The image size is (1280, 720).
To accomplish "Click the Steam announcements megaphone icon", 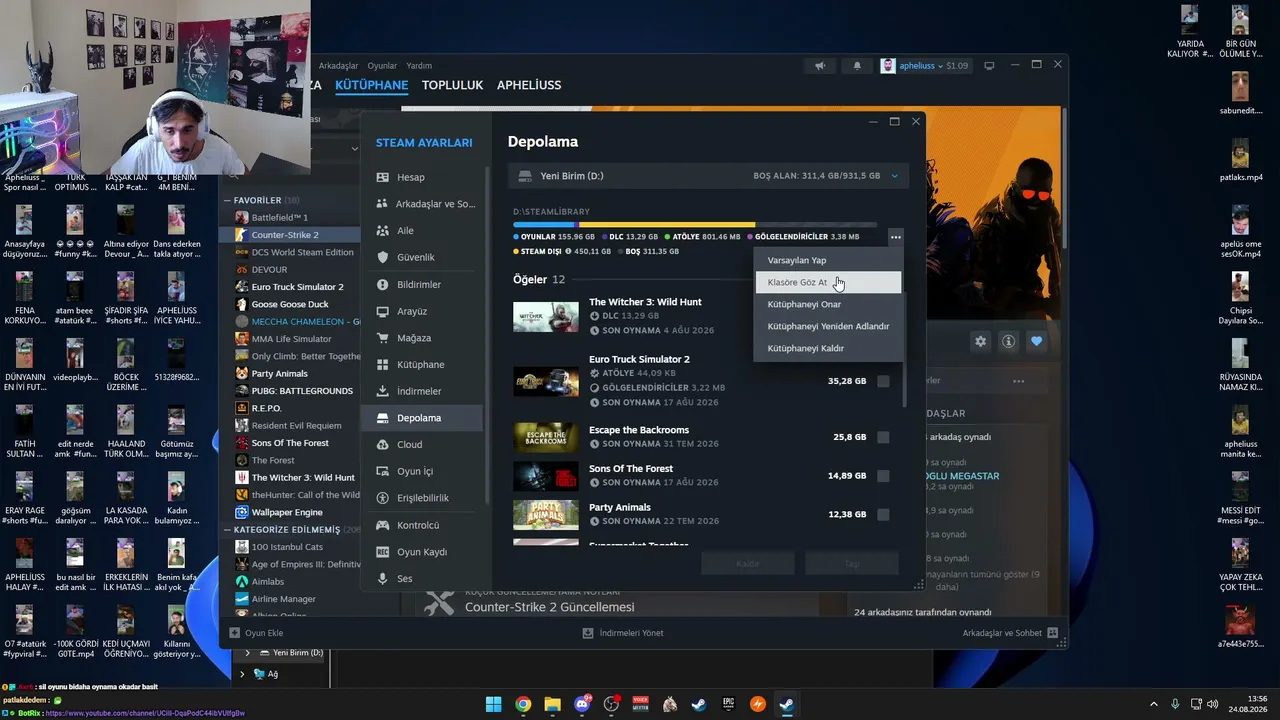I will point(820,66).
